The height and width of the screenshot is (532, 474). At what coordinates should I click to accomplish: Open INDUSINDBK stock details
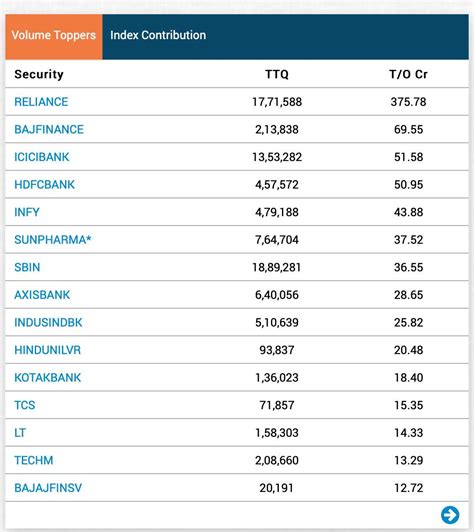pyautogui.click(x=48, y=322)
